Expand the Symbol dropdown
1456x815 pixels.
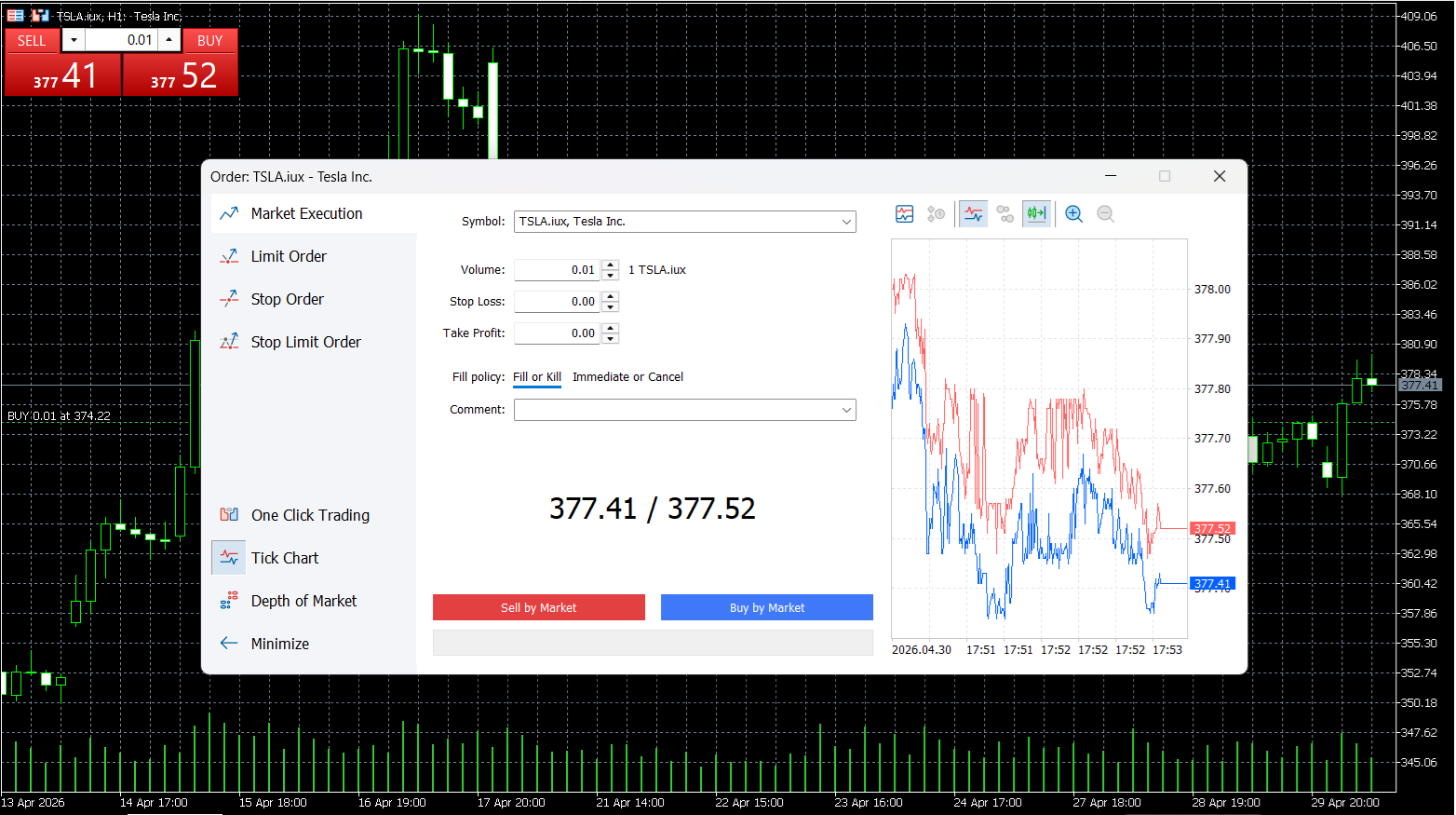tap(846, 222)
